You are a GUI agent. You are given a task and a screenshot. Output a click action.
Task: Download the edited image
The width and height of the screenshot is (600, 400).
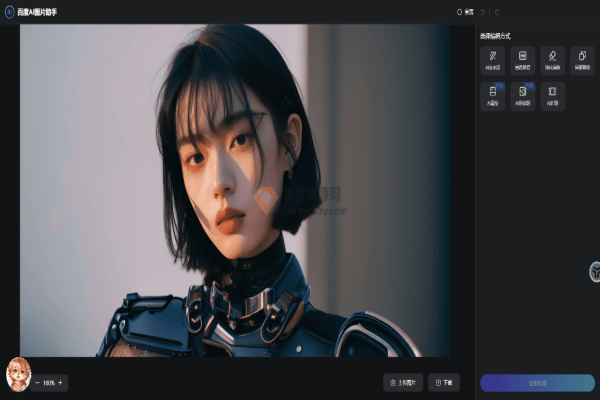(x=444, y=383)
